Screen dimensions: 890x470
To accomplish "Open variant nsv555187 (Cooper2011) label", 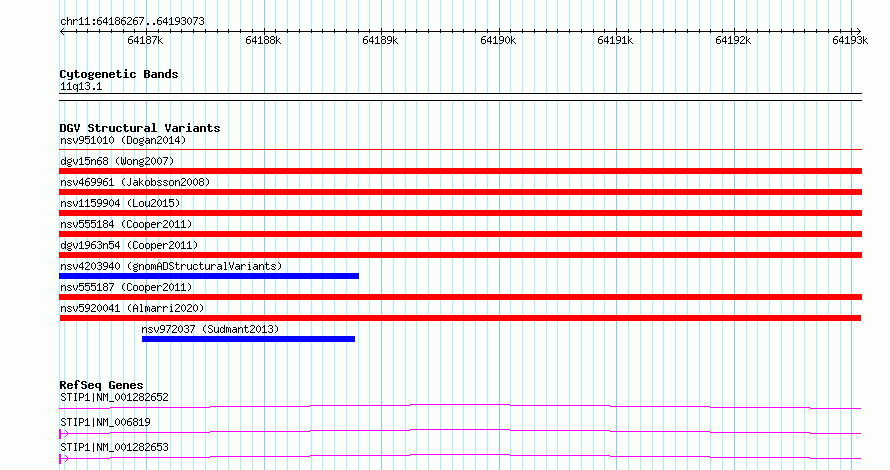I will [x=126, y=287].
